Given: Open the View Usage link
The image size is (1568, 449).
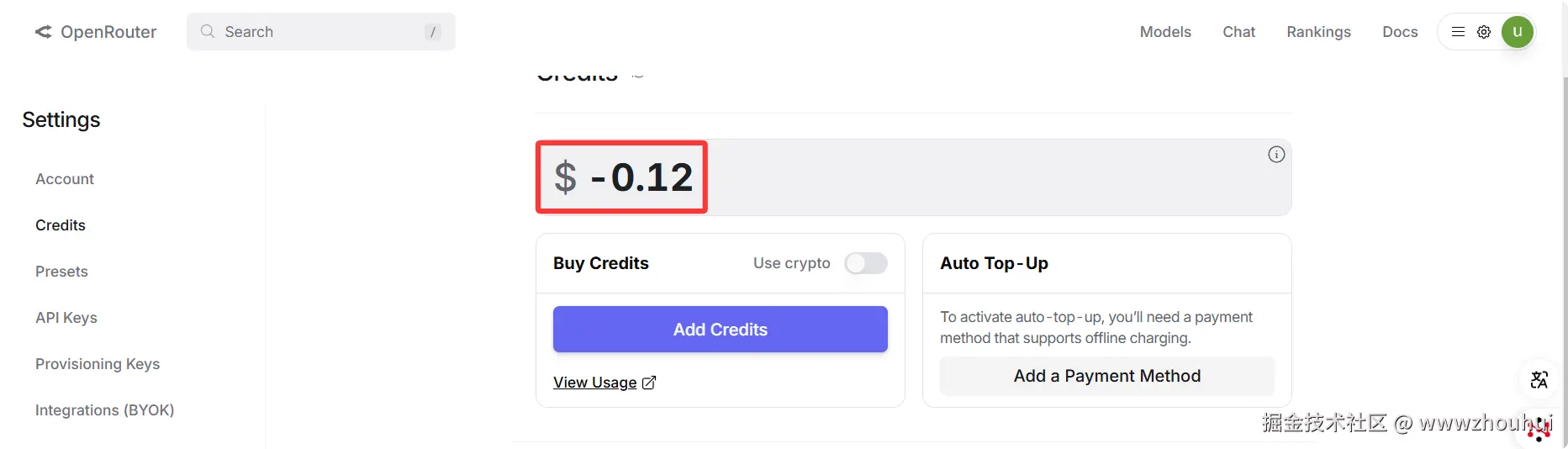Looking at the screenshot, I should tap(594, 383).
